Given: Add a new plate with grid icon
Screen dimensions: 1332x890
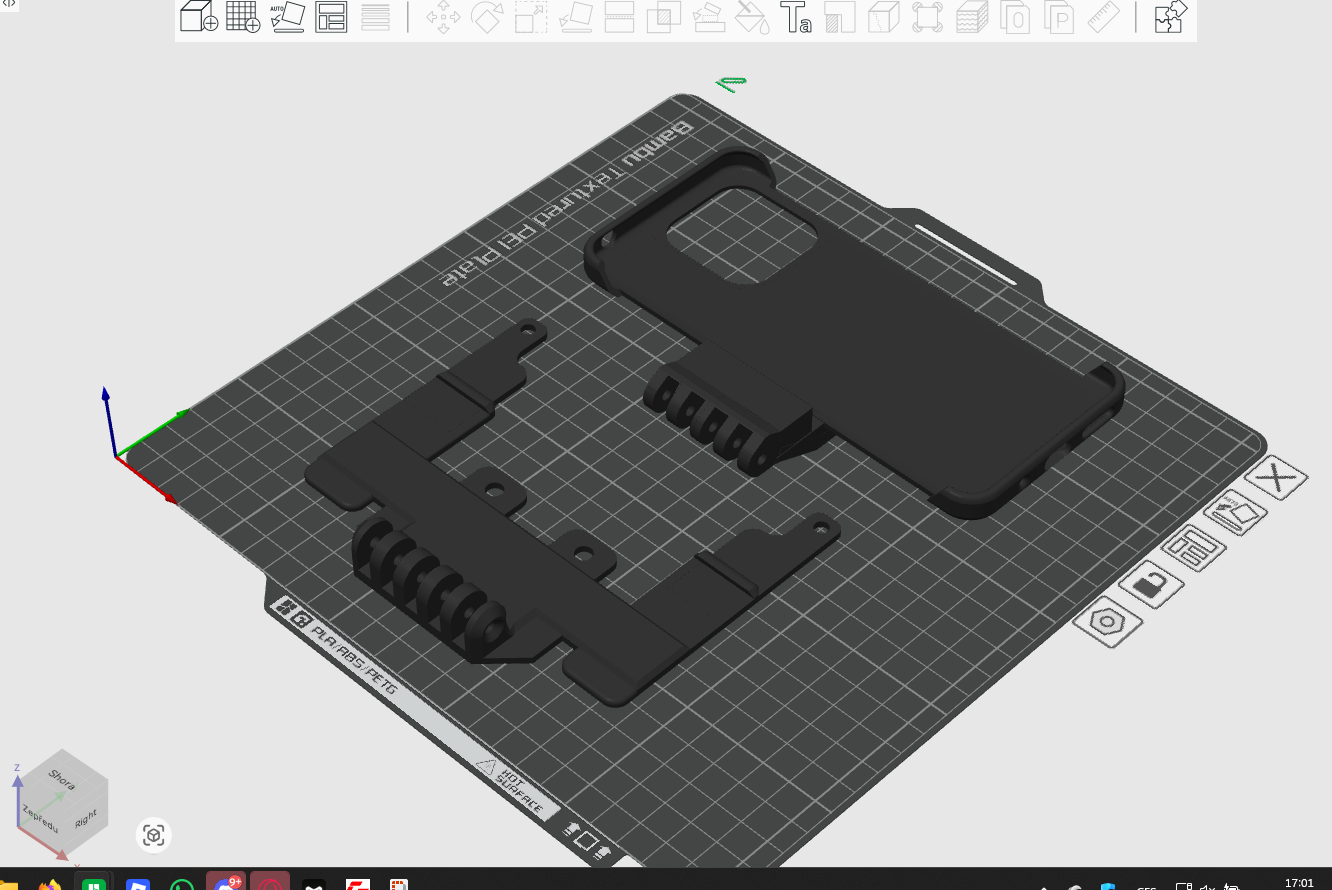Looking at the screenshot, I should 243,17.
